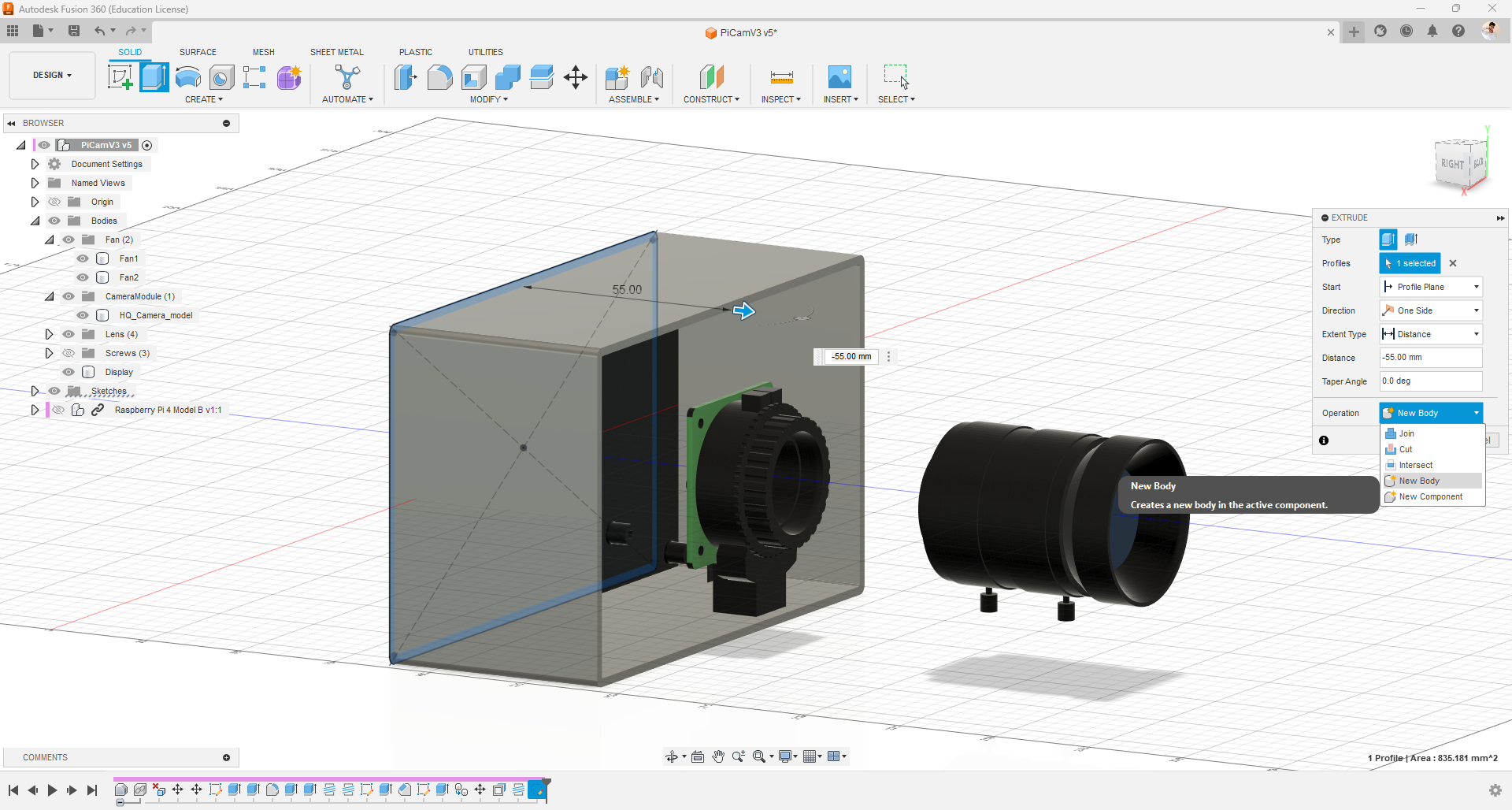
Task: Open the Joint tool
Action: (651, 77)
